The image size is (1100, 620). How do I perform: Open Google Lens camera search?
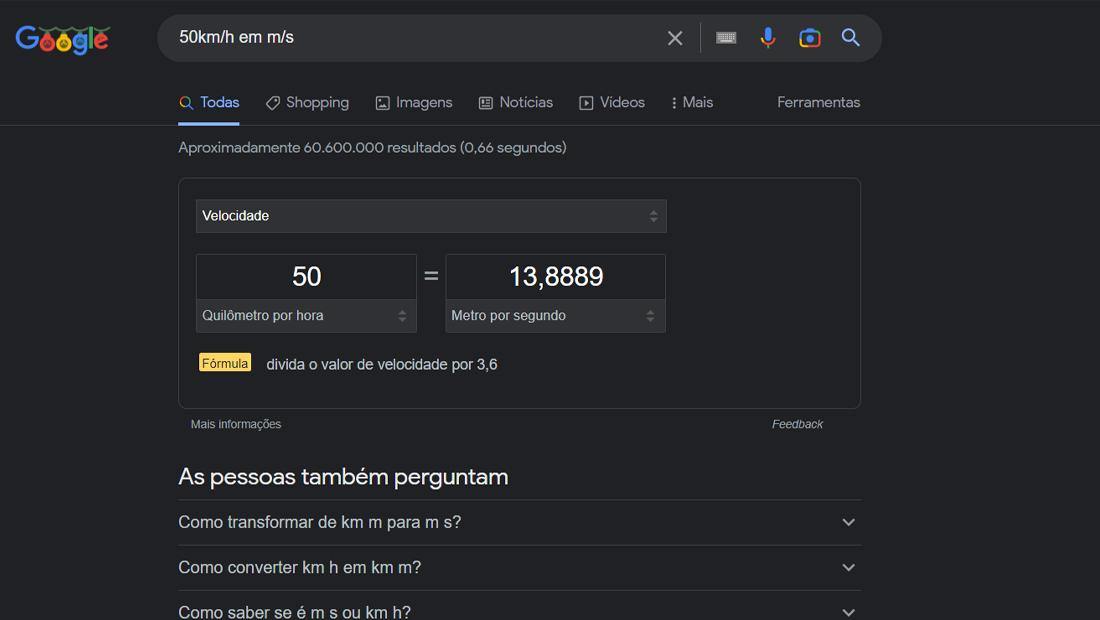click(x=810, y=38)
